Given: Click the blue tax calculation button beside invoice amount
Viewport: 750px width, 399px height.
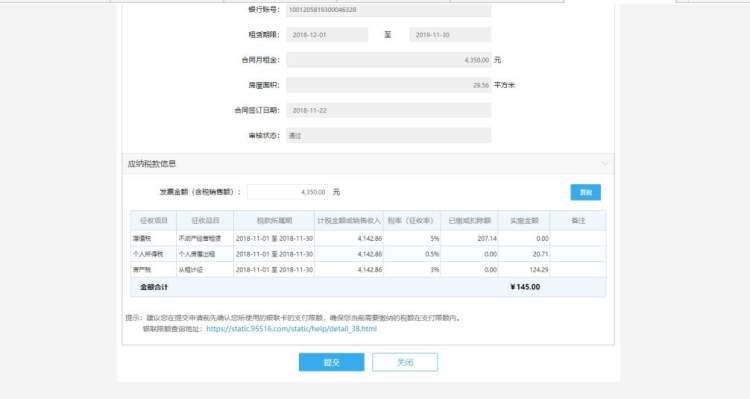Looking at the screenshot, I should coord(585,192).
